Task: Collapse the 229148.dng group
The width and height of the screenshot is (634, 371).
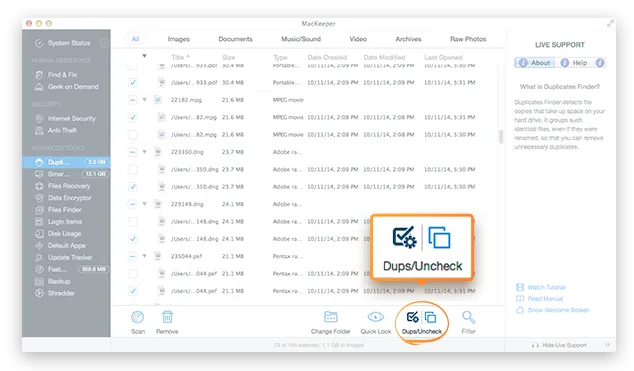Action: (x=144, y=204)
